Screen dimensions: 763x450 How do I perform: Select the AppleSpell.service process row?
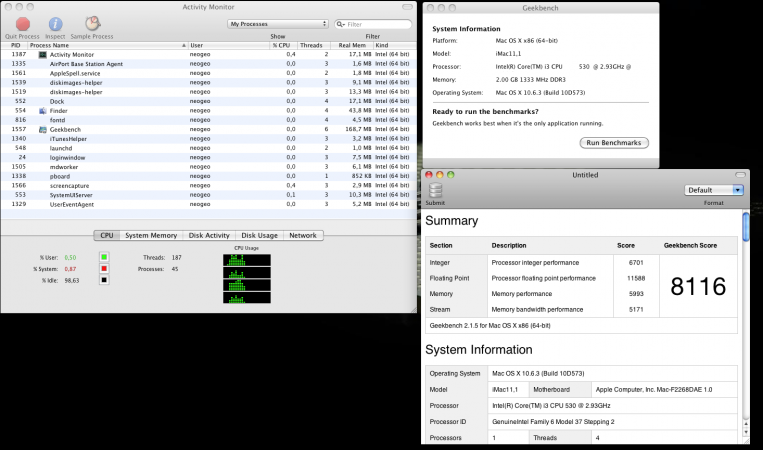pos(208,73)
